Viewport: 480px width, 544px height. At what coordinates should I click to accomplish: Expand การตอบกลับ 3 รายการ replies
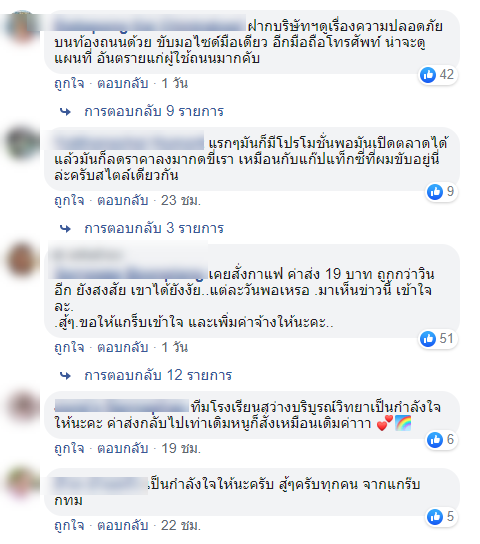click(x=154, y=228)
